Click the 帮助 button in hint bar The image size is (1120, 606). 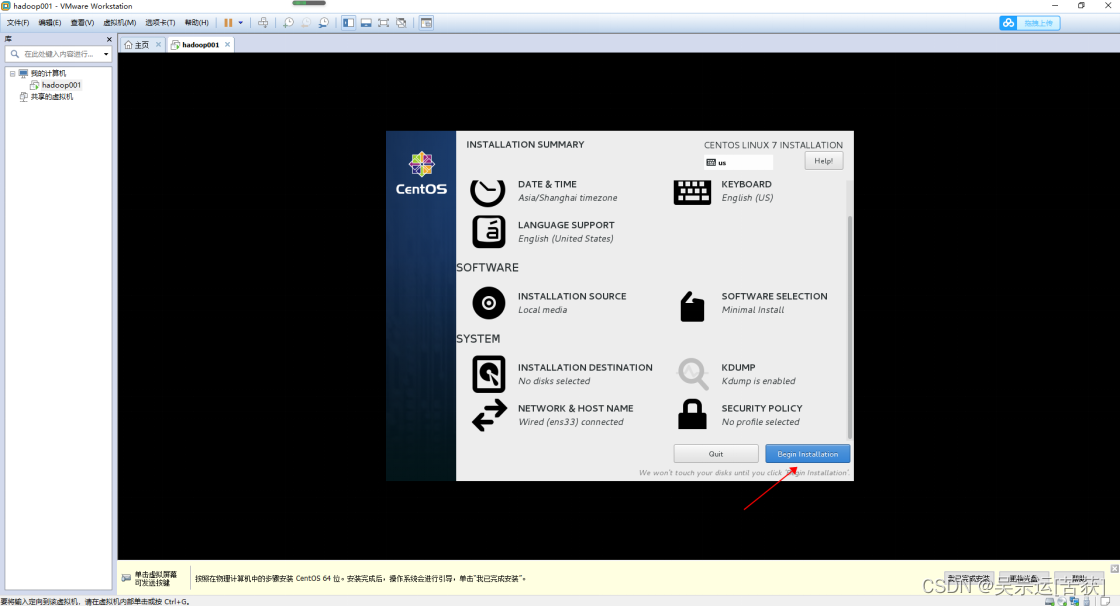(x=1079, y=579)
